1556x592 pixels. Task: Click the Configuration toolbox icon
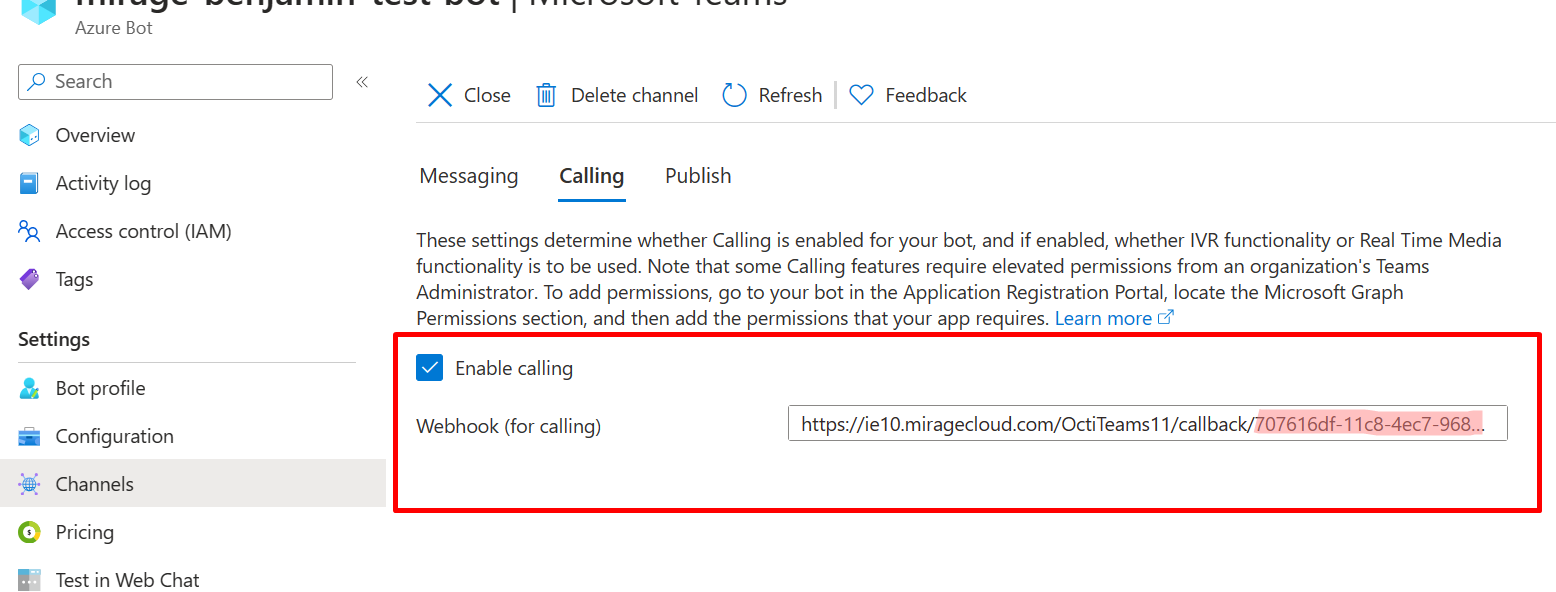click(30, 436)
